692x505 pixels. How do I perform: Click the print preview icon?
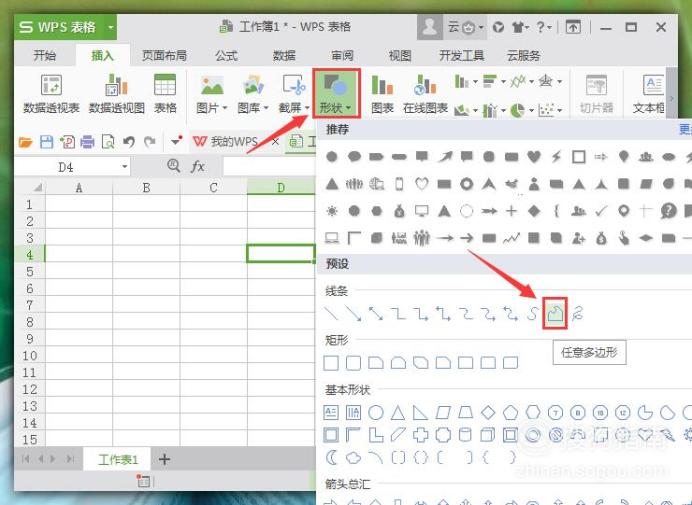coord(108,142)
